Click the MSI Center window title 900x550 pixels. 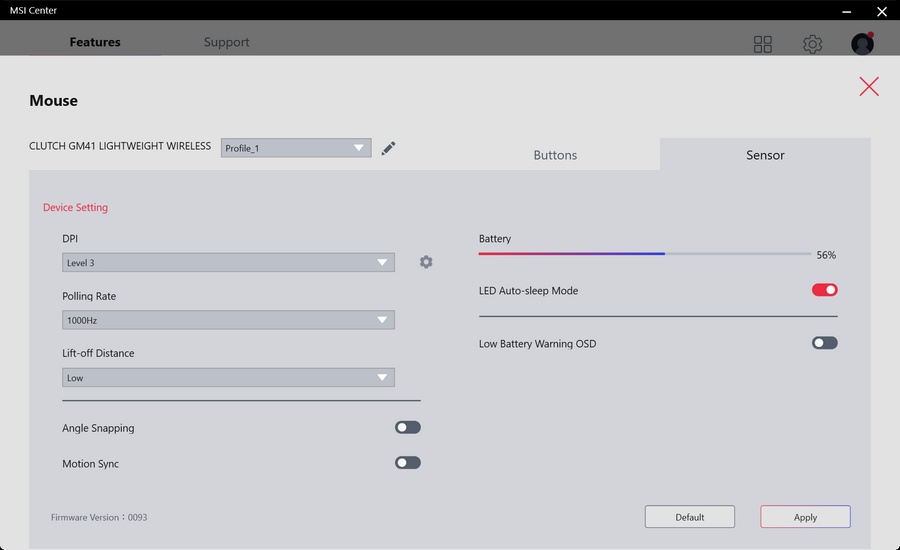pyautogui.click(x=33, y=10)
